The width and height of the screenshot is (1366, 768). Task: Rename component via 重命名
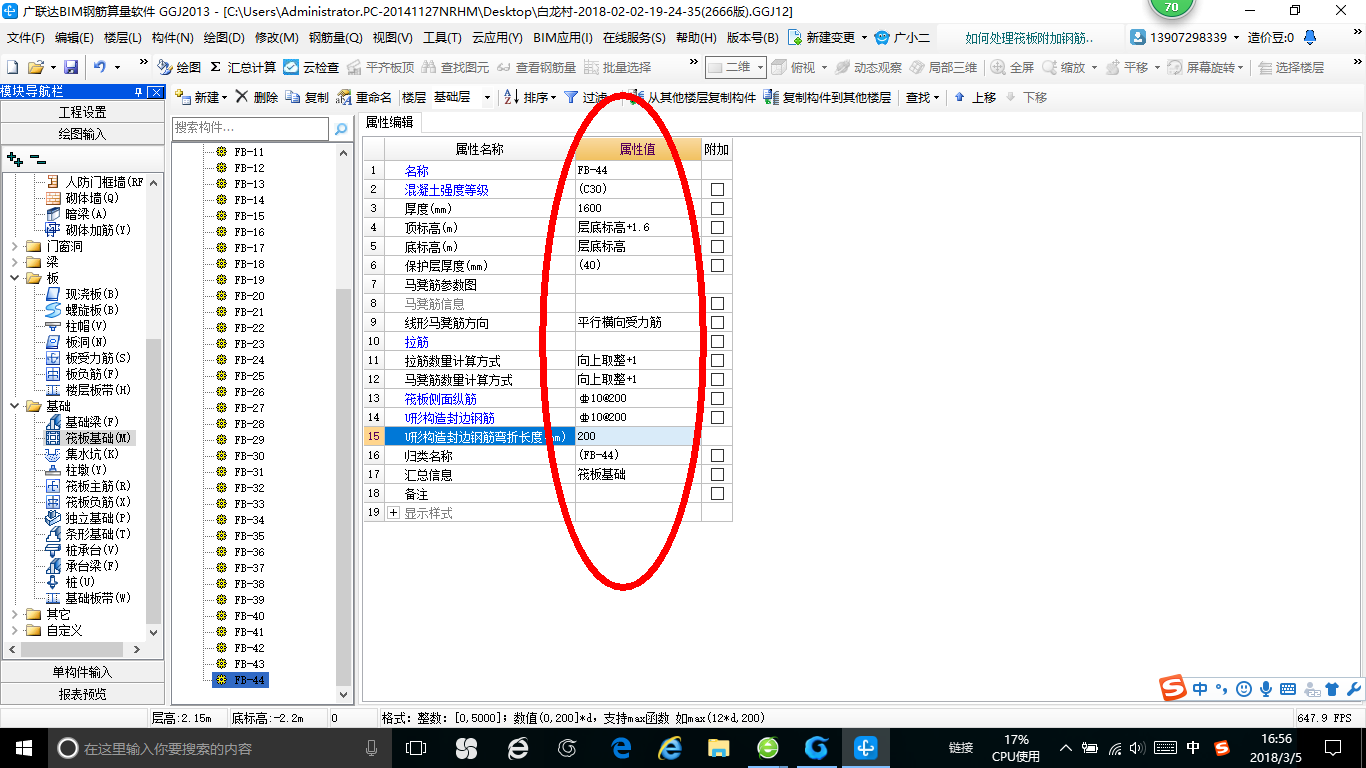click(x=364, y=97)
